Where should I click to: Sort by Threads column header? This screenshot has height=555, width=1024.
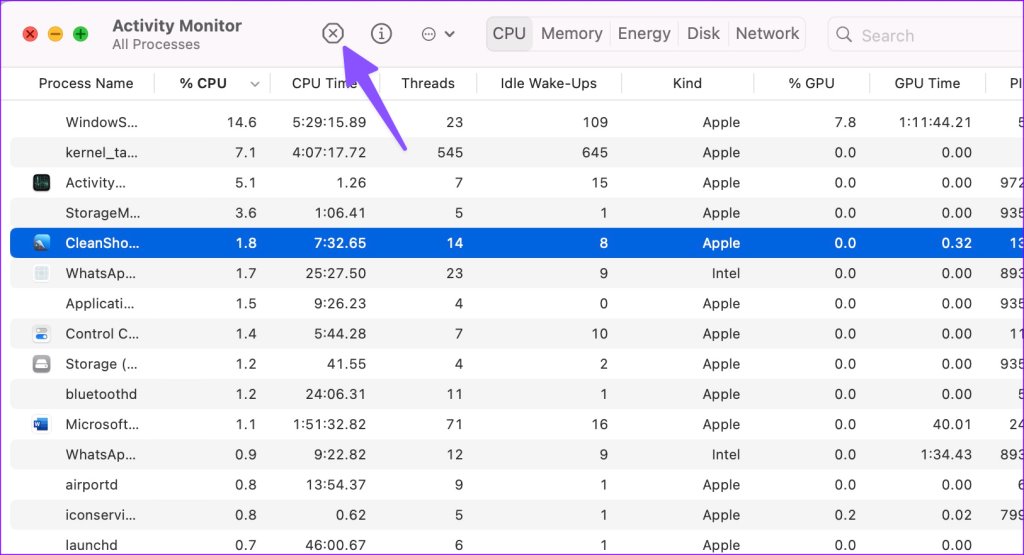[428, 84]
